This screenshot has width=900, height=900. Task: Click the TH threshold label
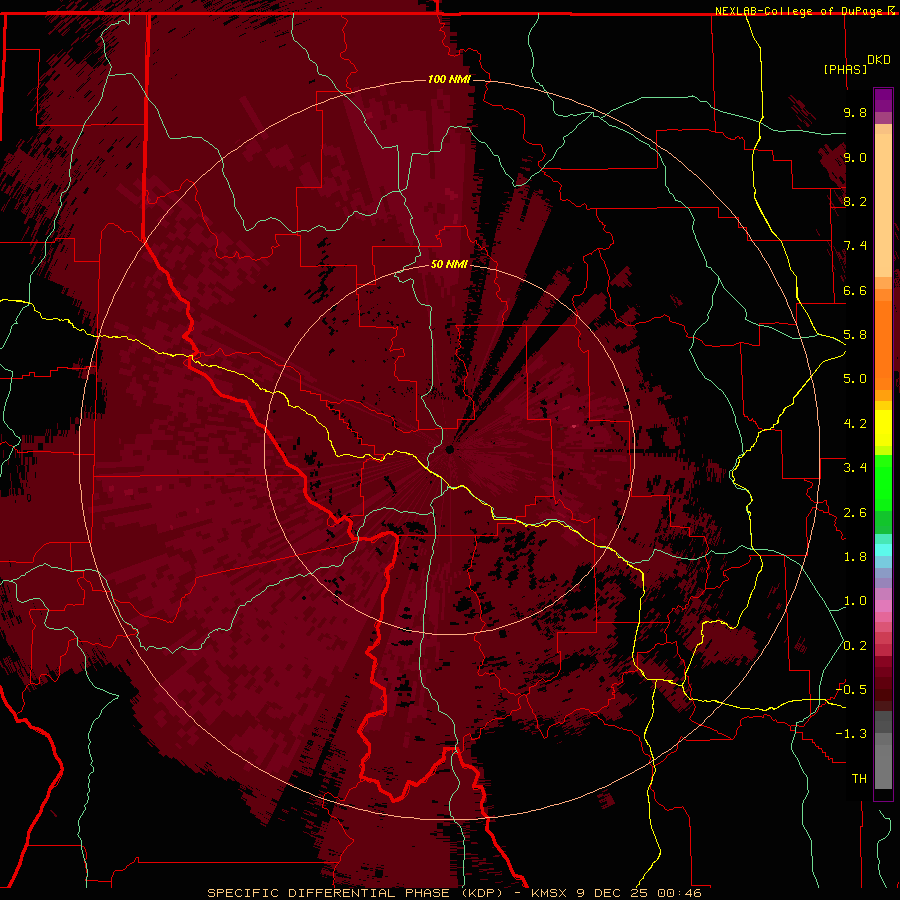click(x=859, y=779)
